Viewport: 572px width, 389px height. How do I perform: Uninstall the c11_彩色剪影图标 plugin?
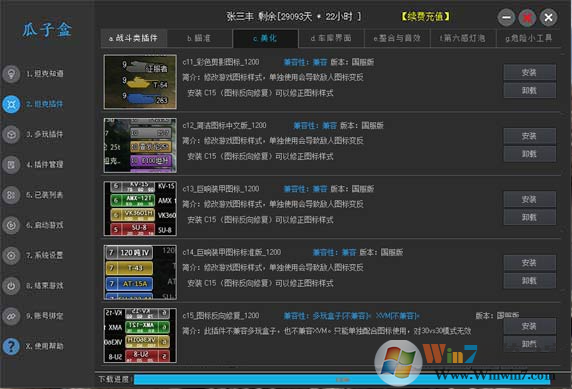[x=530, y=90]
